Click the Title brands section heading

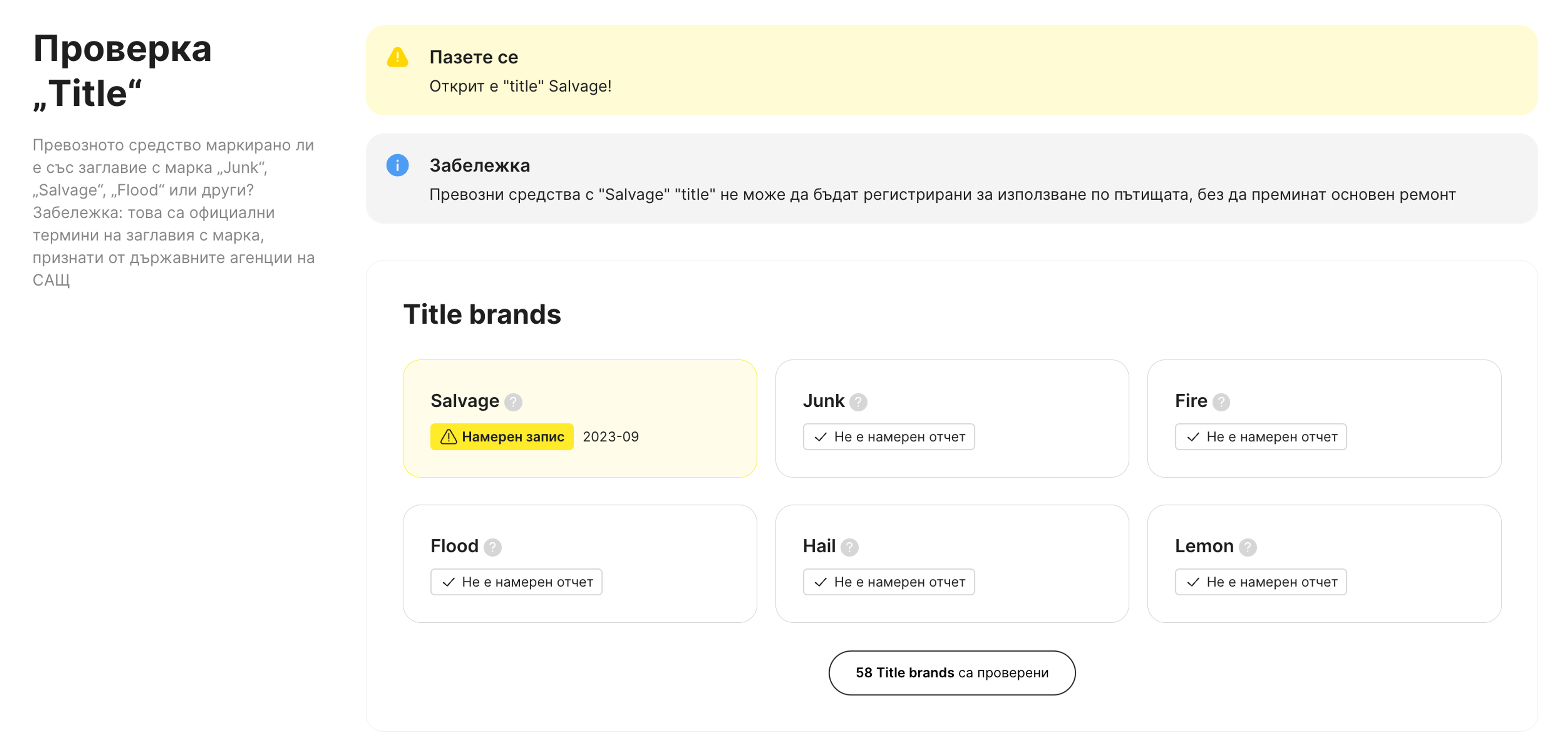481,315
